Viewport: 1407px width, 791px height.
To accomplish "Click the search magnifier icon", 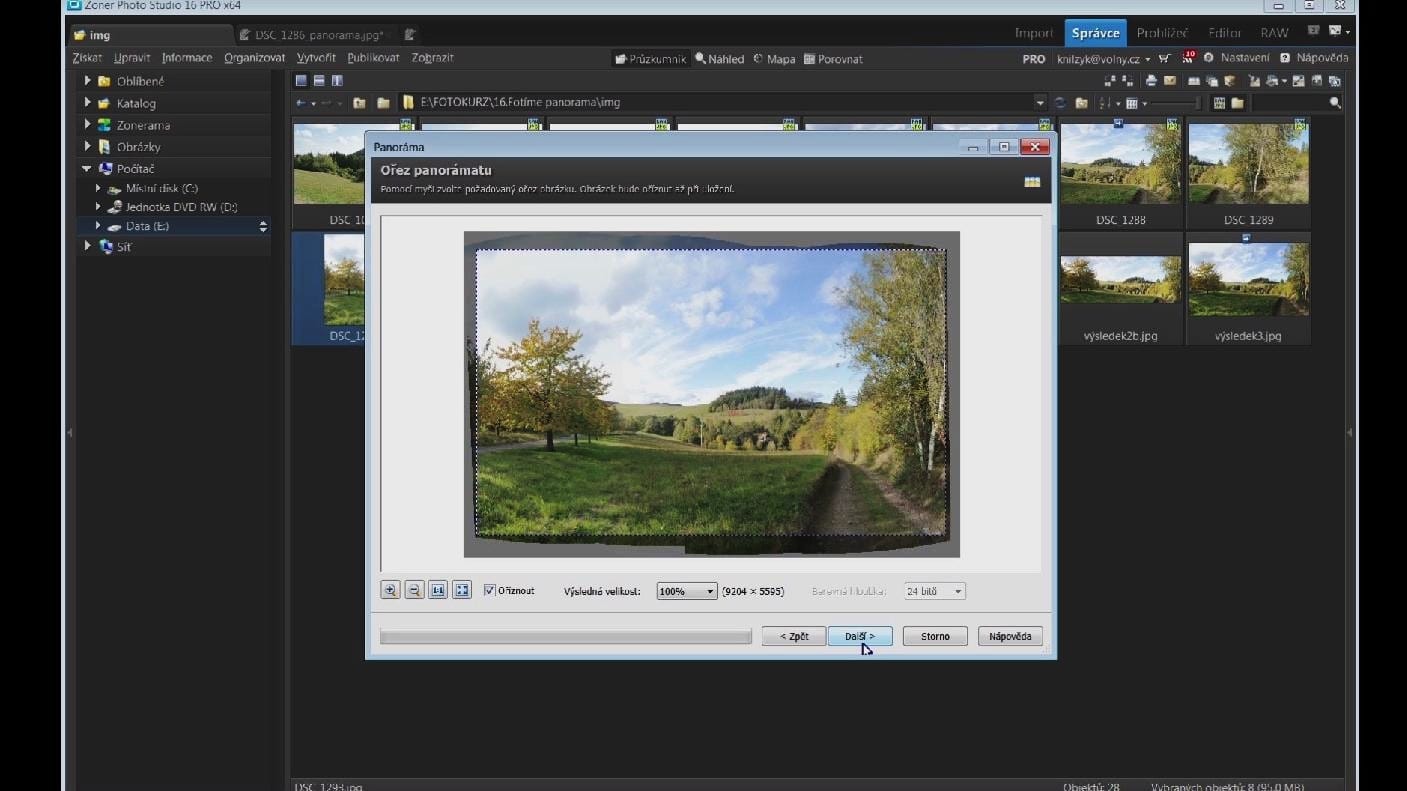I will (x=1334, y=103).
